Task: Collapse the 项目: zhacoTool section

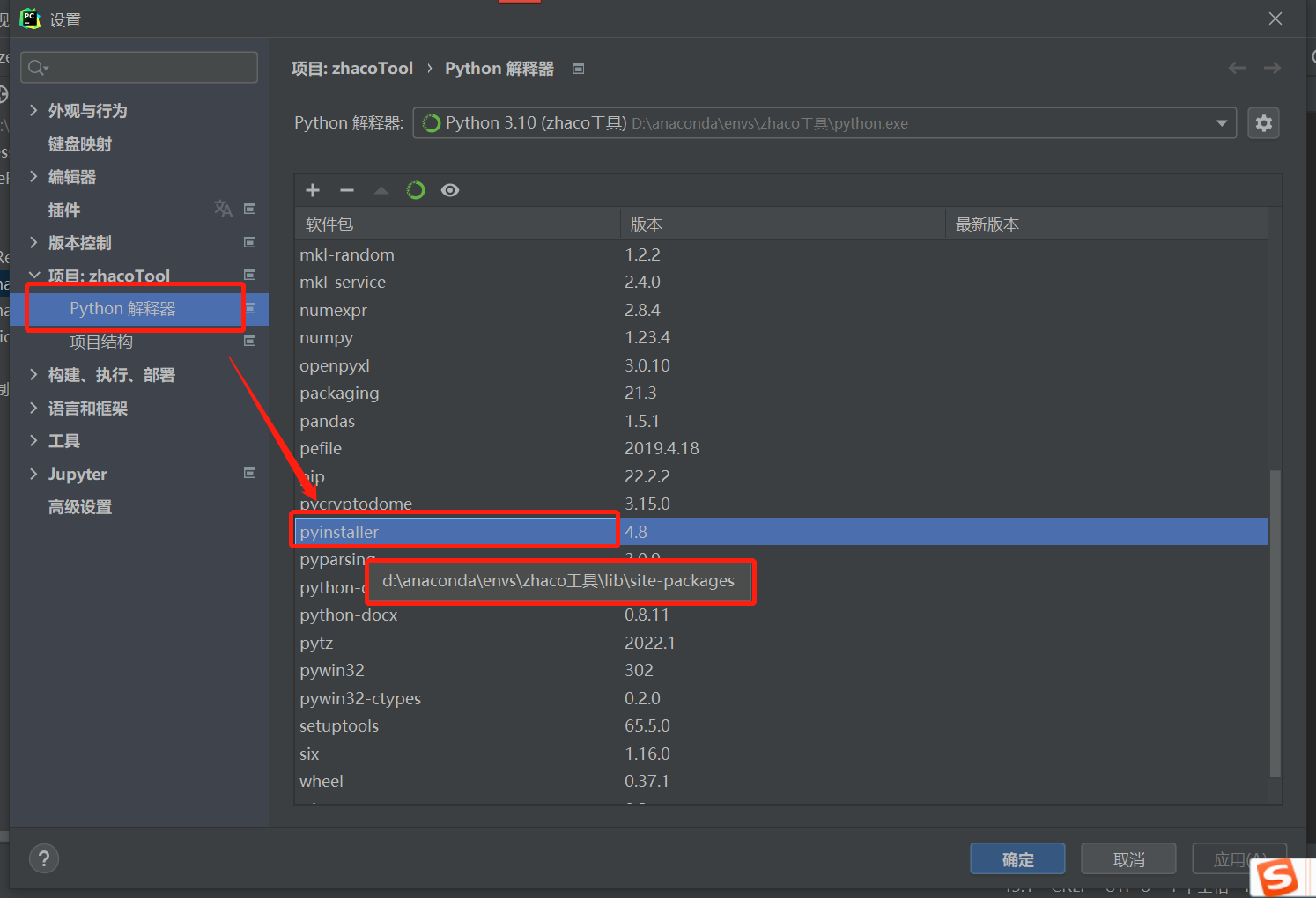Action: coord(34,275)
